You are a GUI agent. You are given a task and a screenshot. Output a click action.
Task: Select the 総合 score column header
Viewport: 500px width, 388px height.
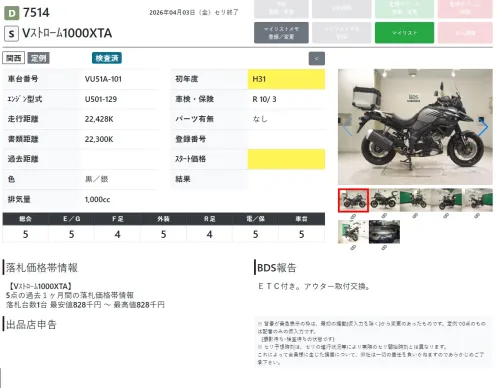[25, 219]
